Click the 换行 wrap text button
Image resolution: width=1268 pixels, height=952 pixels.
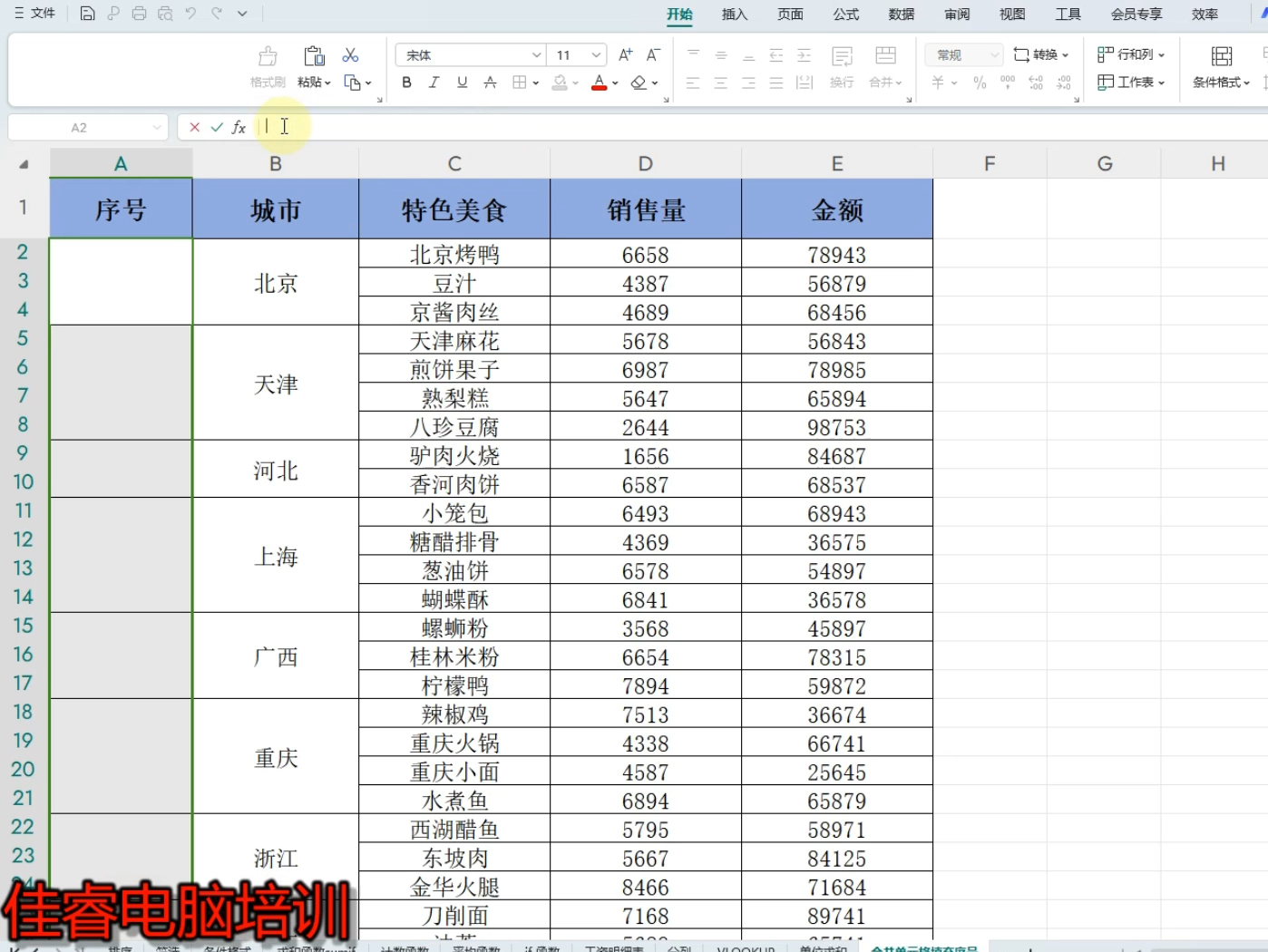pyautogui.click(x=842, y=67)
